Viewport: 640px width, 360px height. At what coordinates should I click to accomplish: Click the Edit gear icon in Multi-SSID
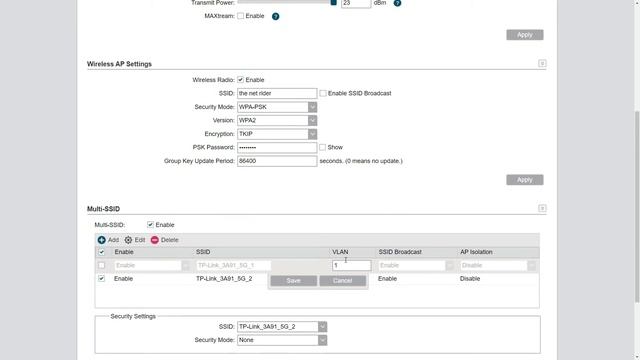128,240
